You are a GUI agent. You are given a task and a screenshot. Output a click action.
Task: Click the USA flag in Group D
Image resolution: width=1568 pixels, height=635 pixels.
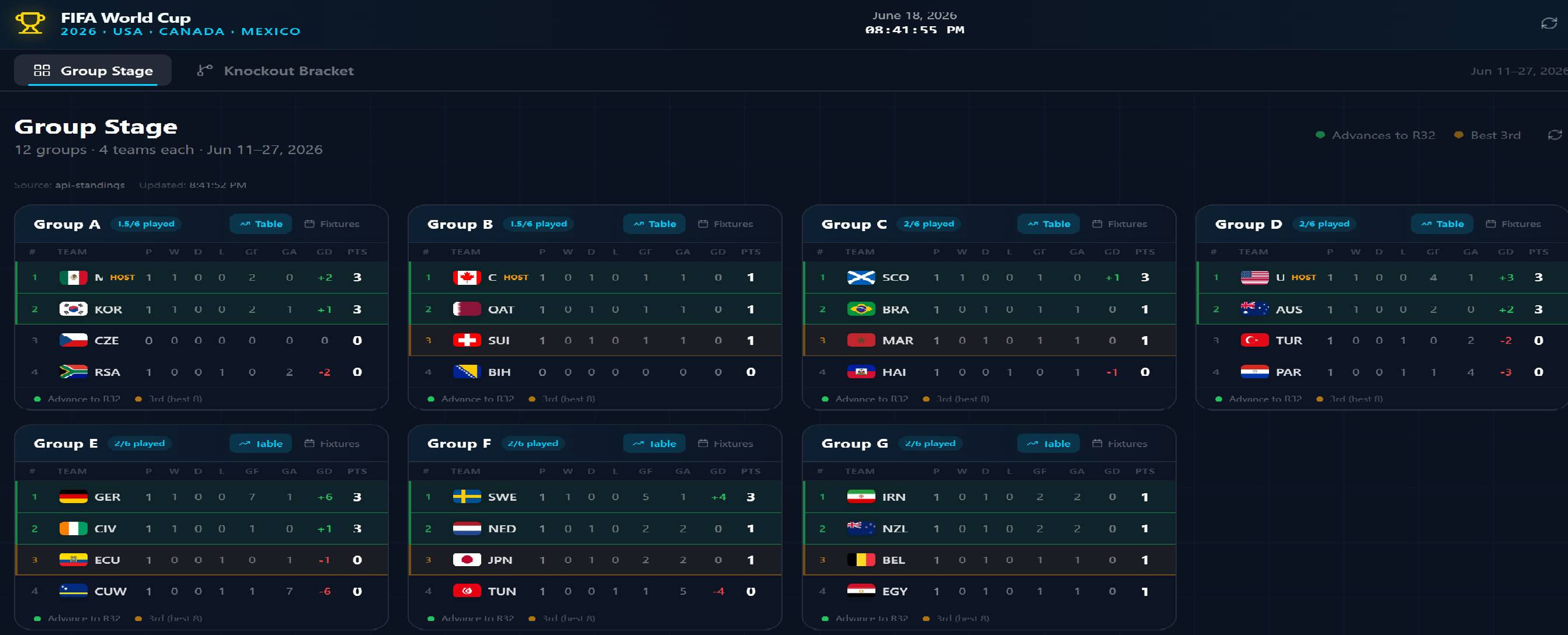point(1255,277)
